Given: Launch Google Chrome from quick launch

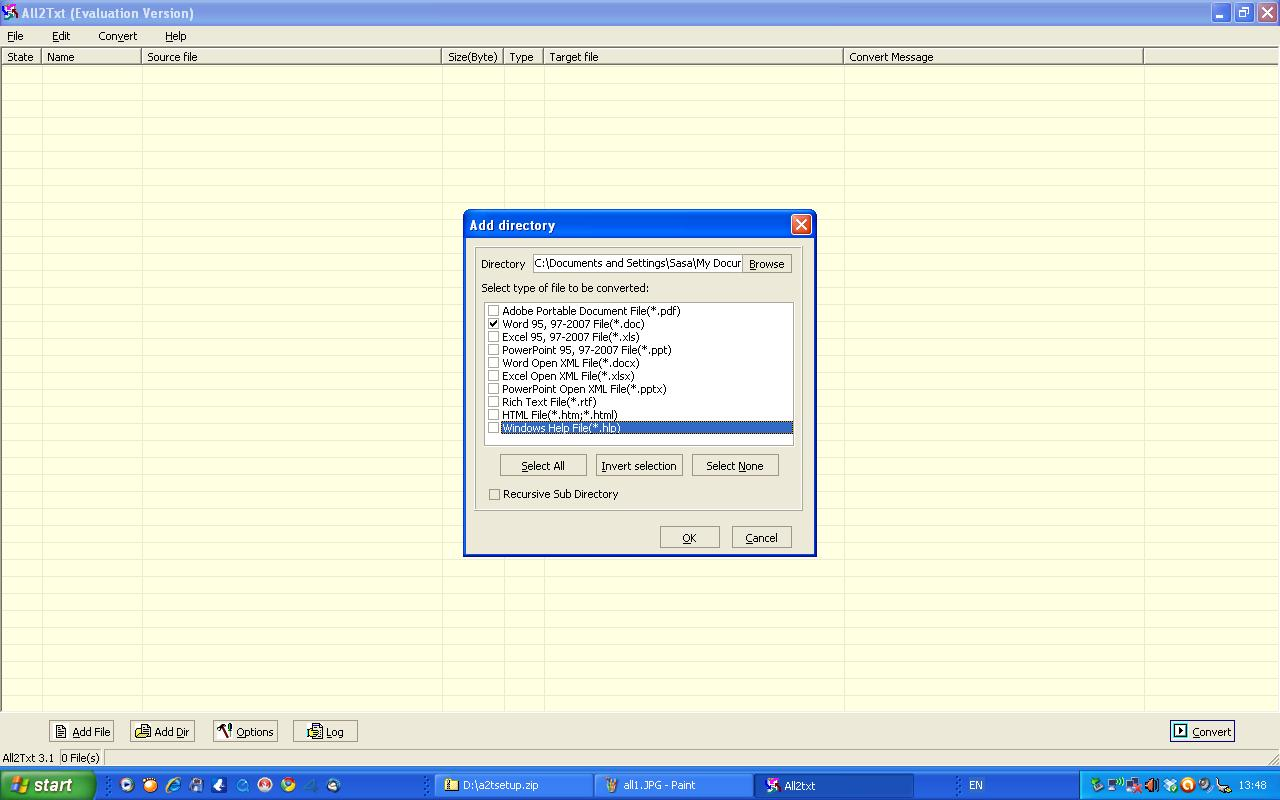Looking at the screenshot, I should (288, 785).
